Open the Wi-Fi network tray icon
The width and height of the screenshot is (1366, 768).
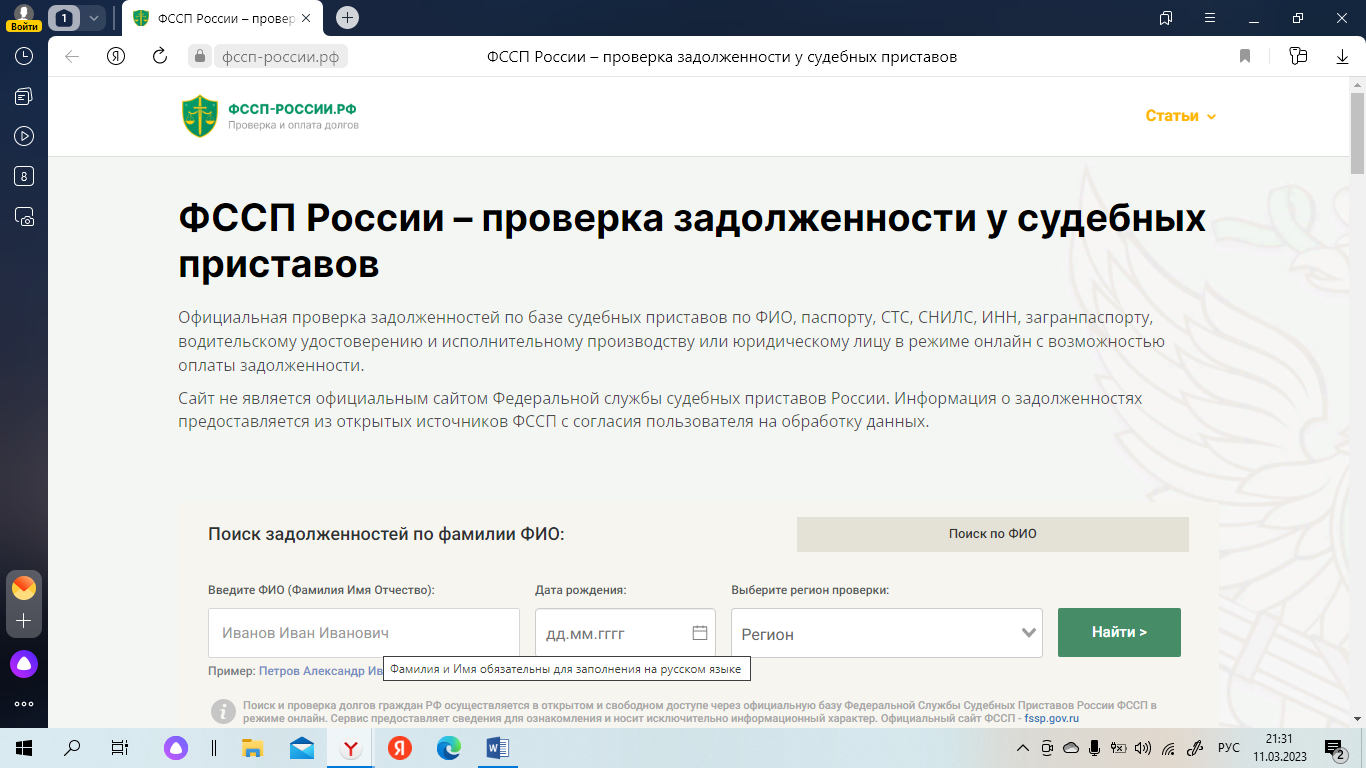[x=1168, y=747]
